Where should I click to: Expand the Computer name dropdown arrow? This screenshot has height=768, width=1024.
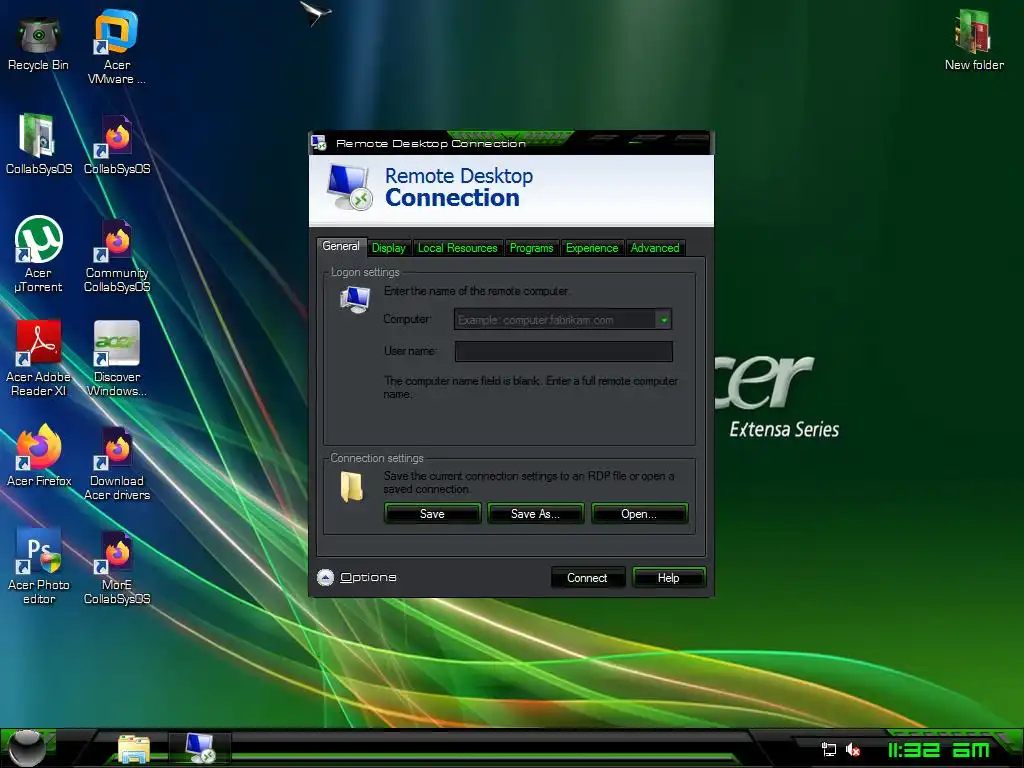click(x=664, y=320)
